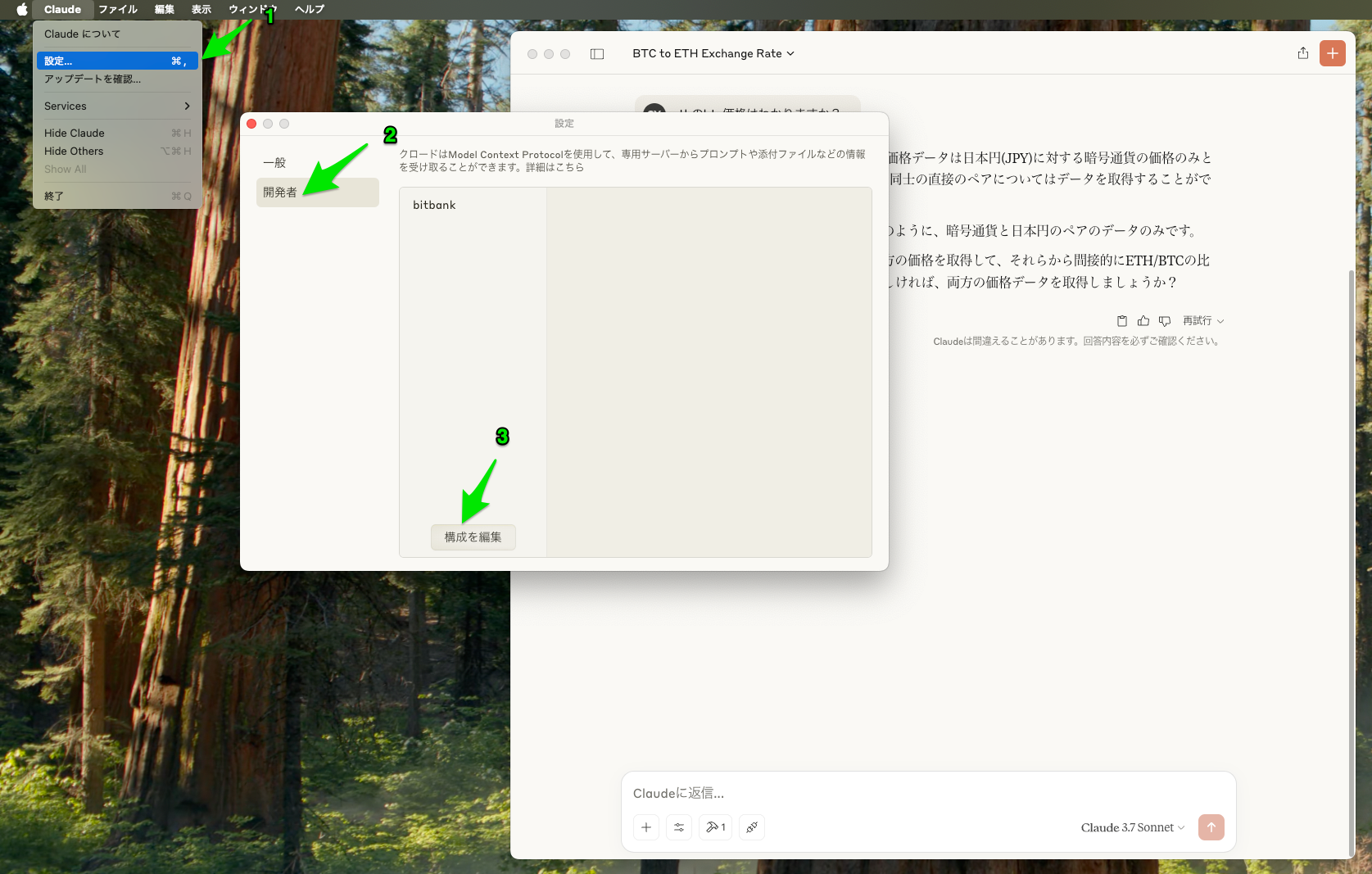Open the Apple menu in the menu bar

point(22,9)
